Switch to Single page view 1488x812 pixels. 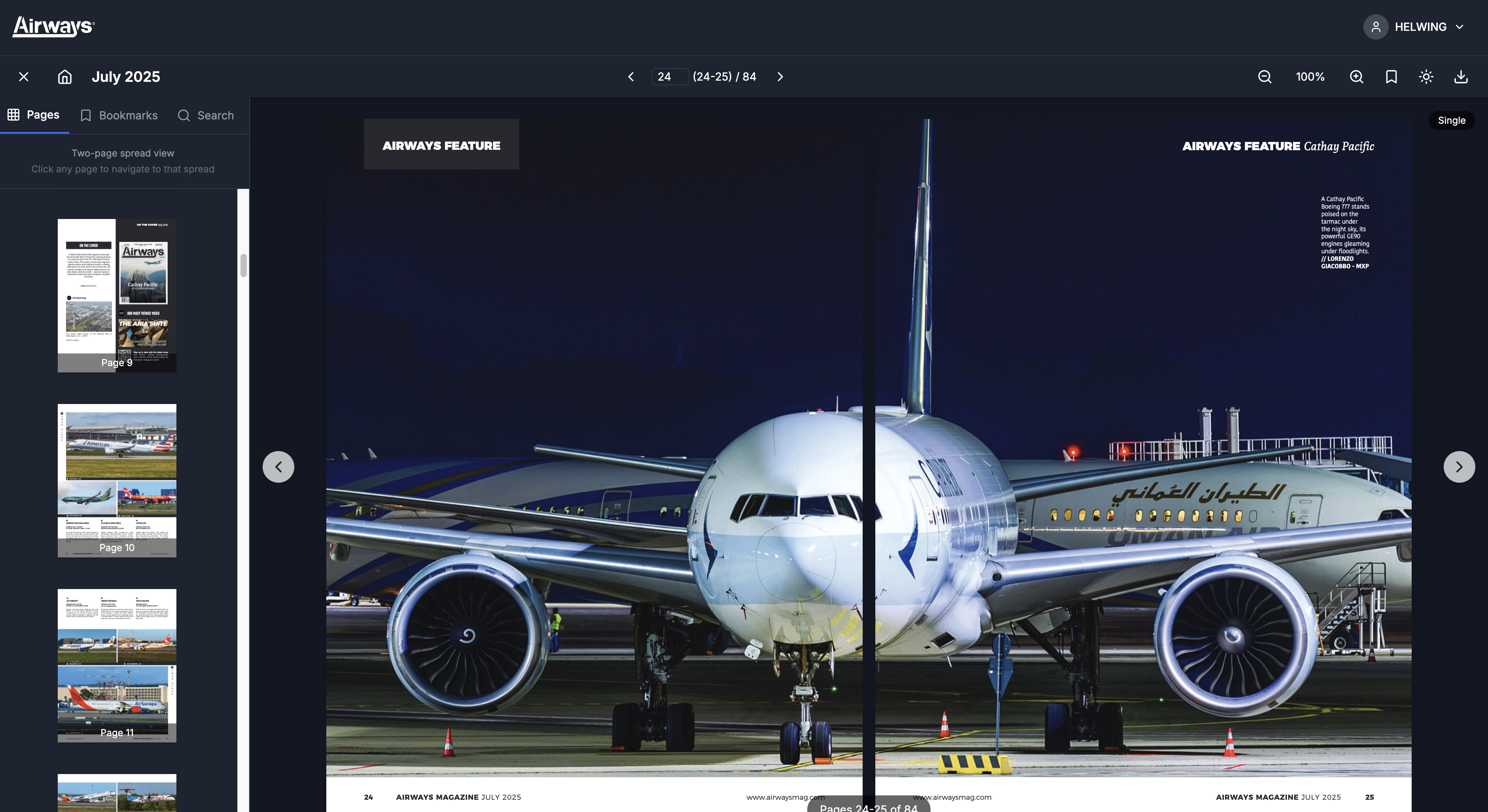click(x=1451, y=121)
